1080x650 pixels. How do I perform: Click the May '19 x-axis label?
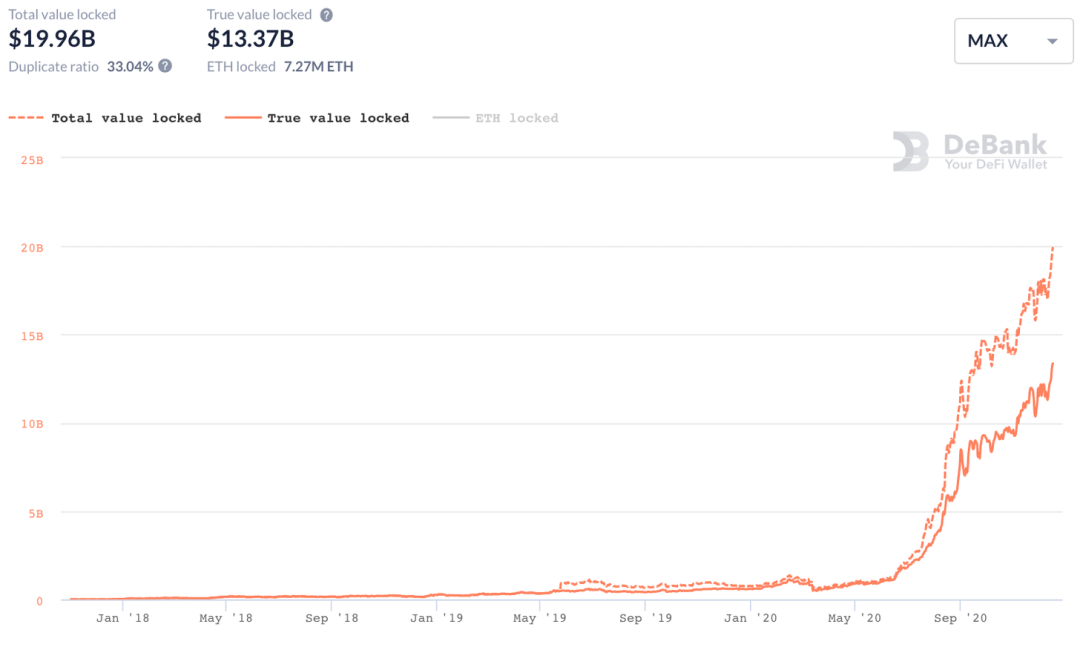(539, 619)
